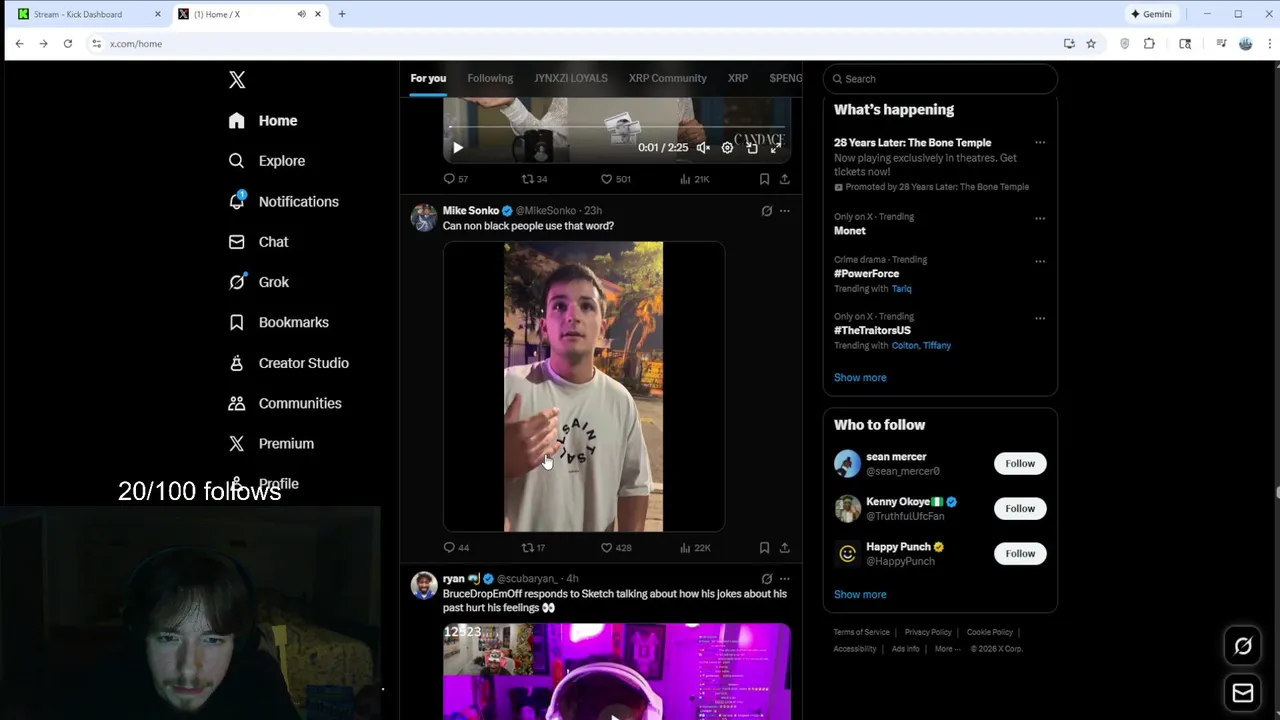Open video settings gear on top video
The width and height of the screenshot is (1280, 720).
(x=727, y=148)
